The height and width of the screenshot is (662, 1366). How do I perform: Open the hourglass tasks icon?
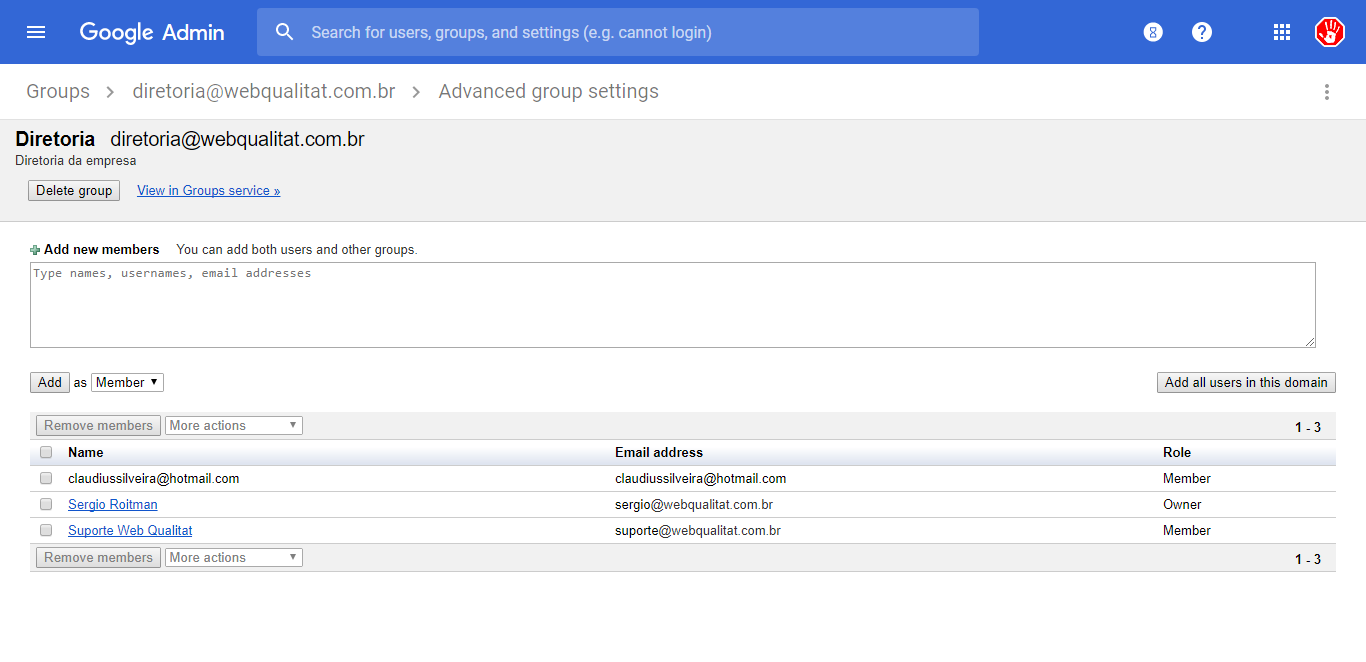(x=1153, y=32)
